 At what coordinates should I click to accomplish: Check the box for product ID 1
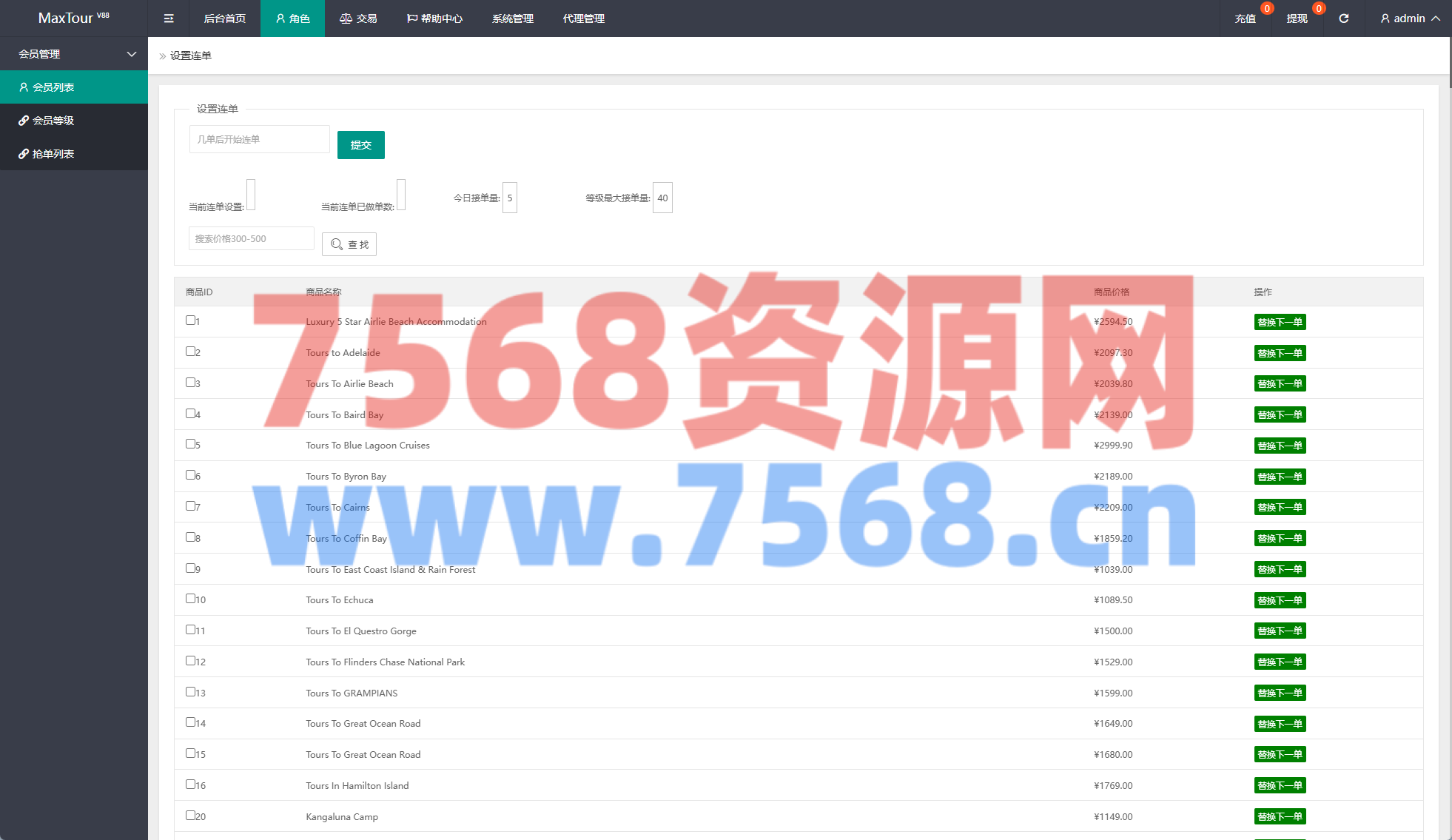190,320
